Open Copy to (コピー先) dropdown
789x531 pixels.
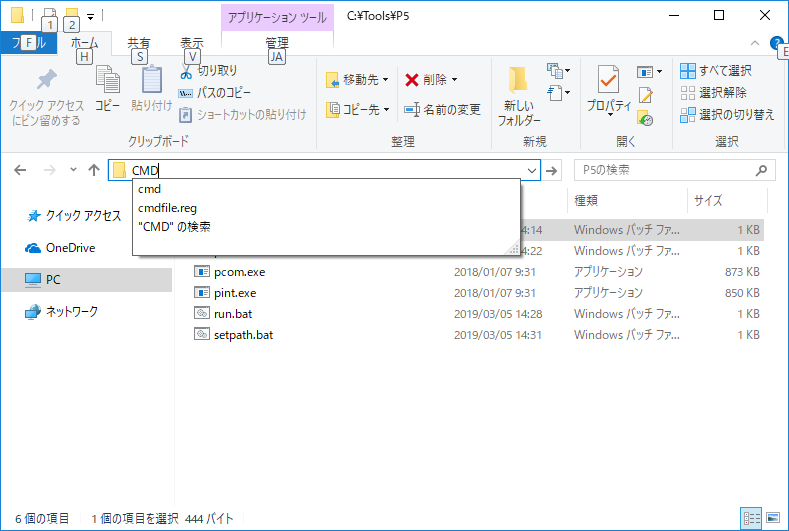click(357, 109)
